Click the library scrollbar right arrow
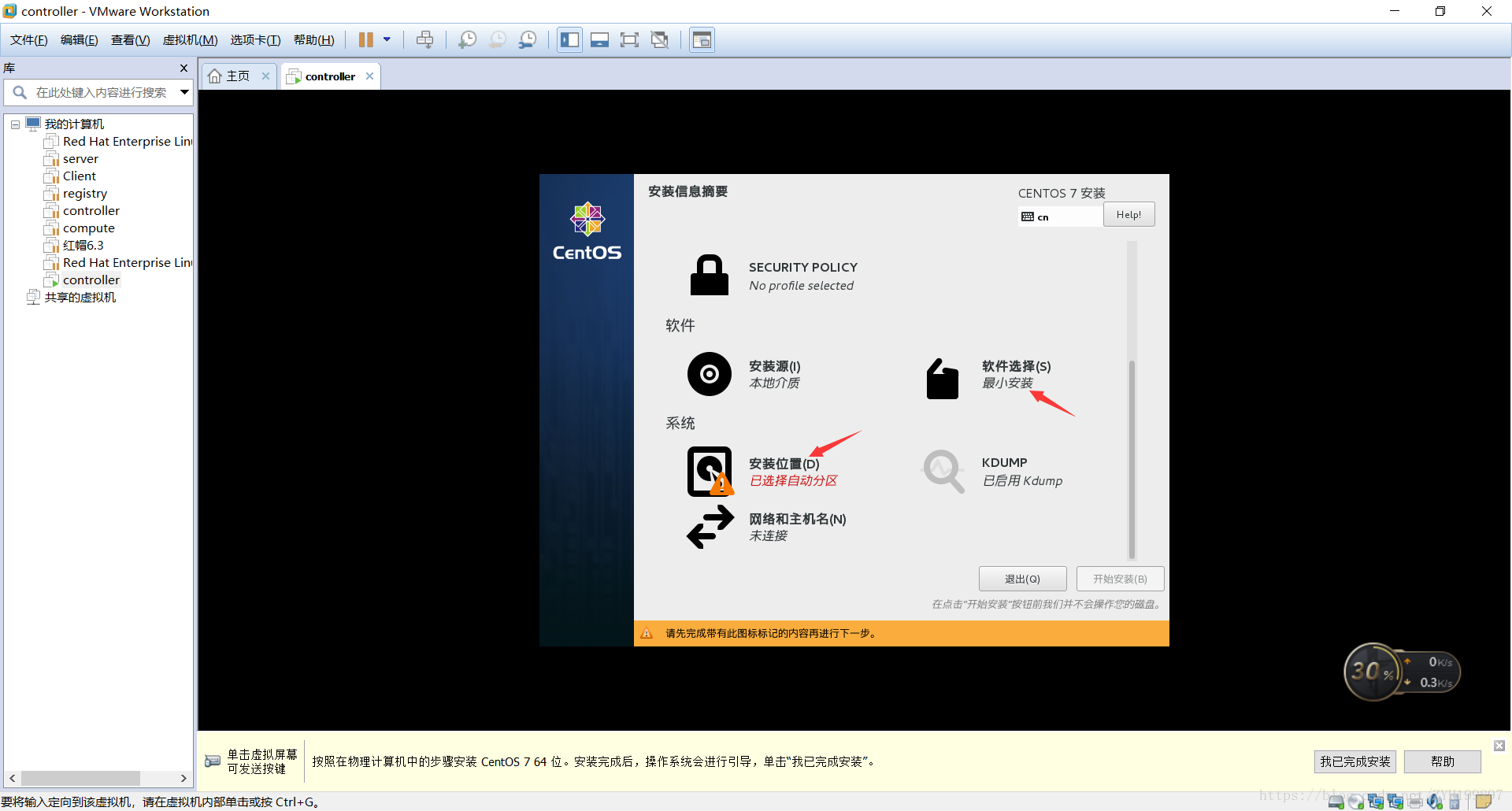This screenshot has height=811, width=1512. coord(183,779)
